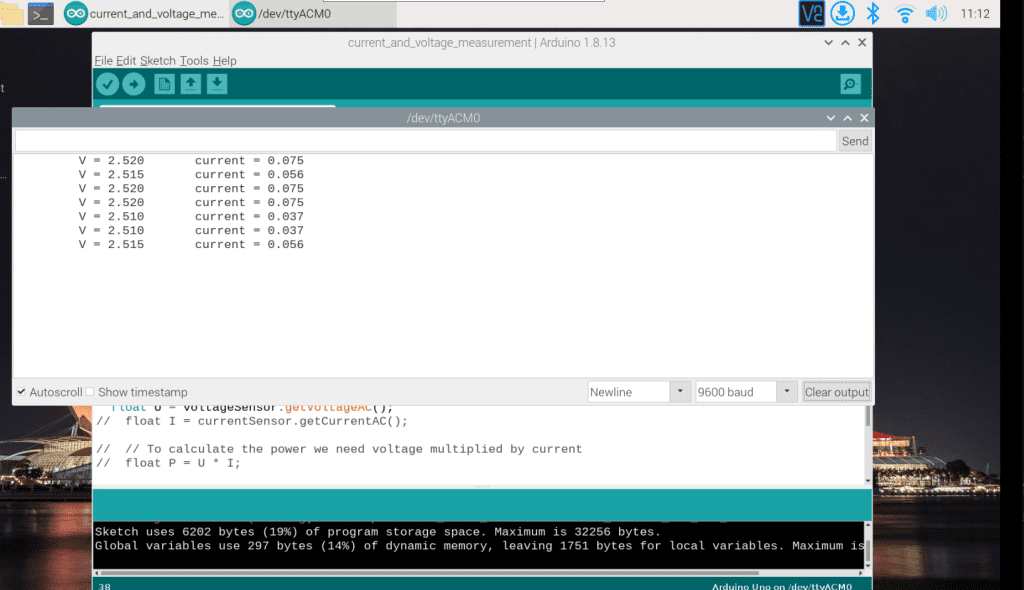Click the Bluetooth tray icon
1024x590 pixels.
pyautogui.click(x=872, y=14)
